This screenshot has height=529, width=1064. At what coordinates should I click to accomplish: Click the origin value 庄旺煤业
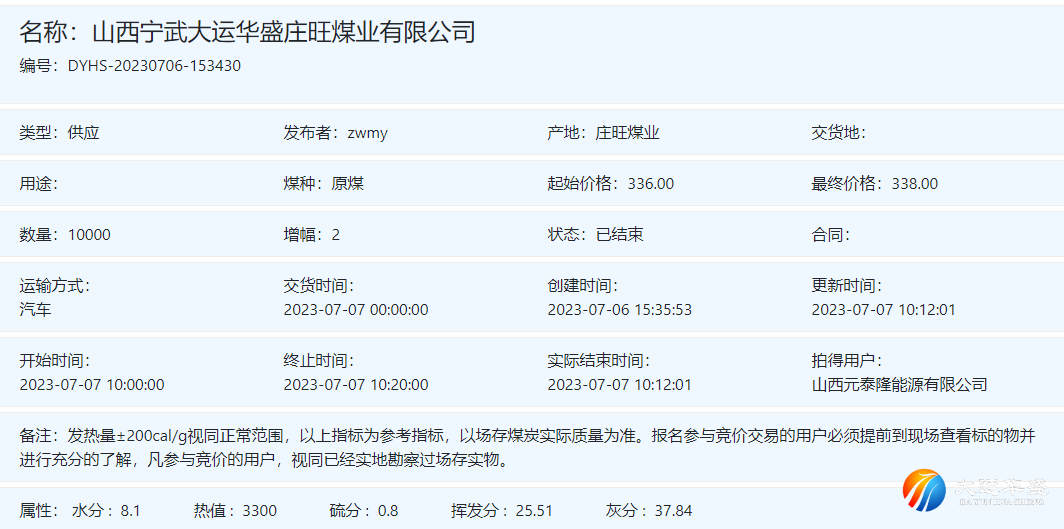point(627,133)
